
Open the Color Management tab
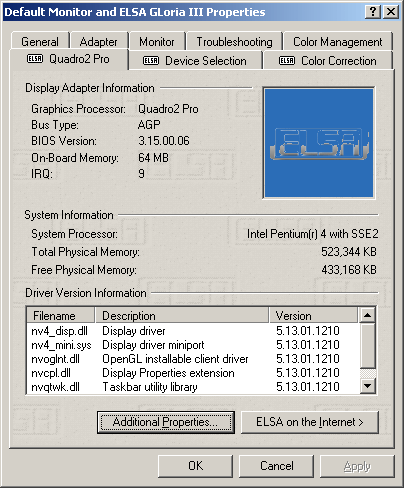pyautogui.click(x=337, y=42)
